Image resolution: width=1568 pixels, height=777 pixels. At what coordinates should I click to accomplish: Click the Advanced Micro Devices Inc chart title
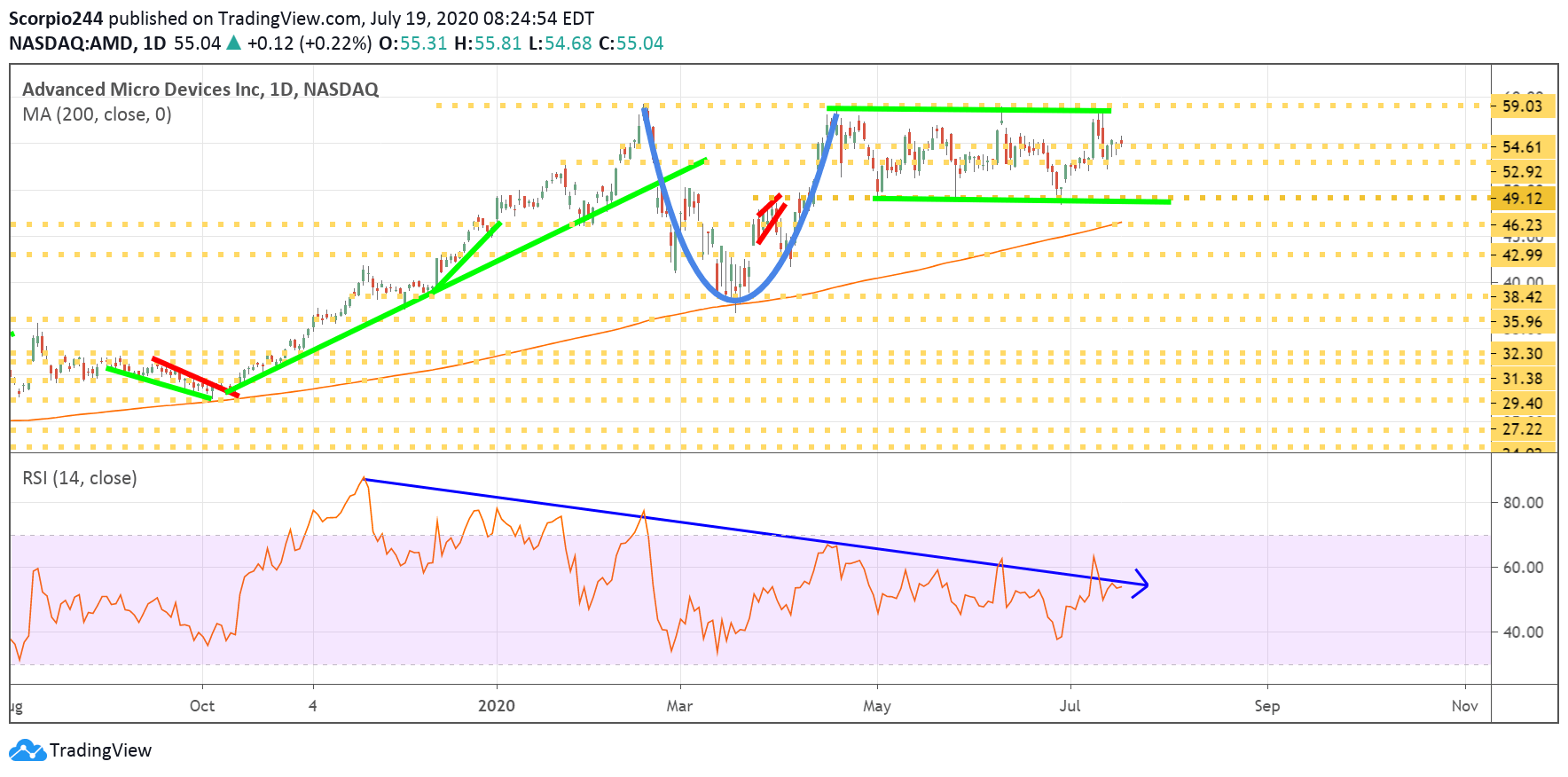pyautogui.click(x=200, y=90)
